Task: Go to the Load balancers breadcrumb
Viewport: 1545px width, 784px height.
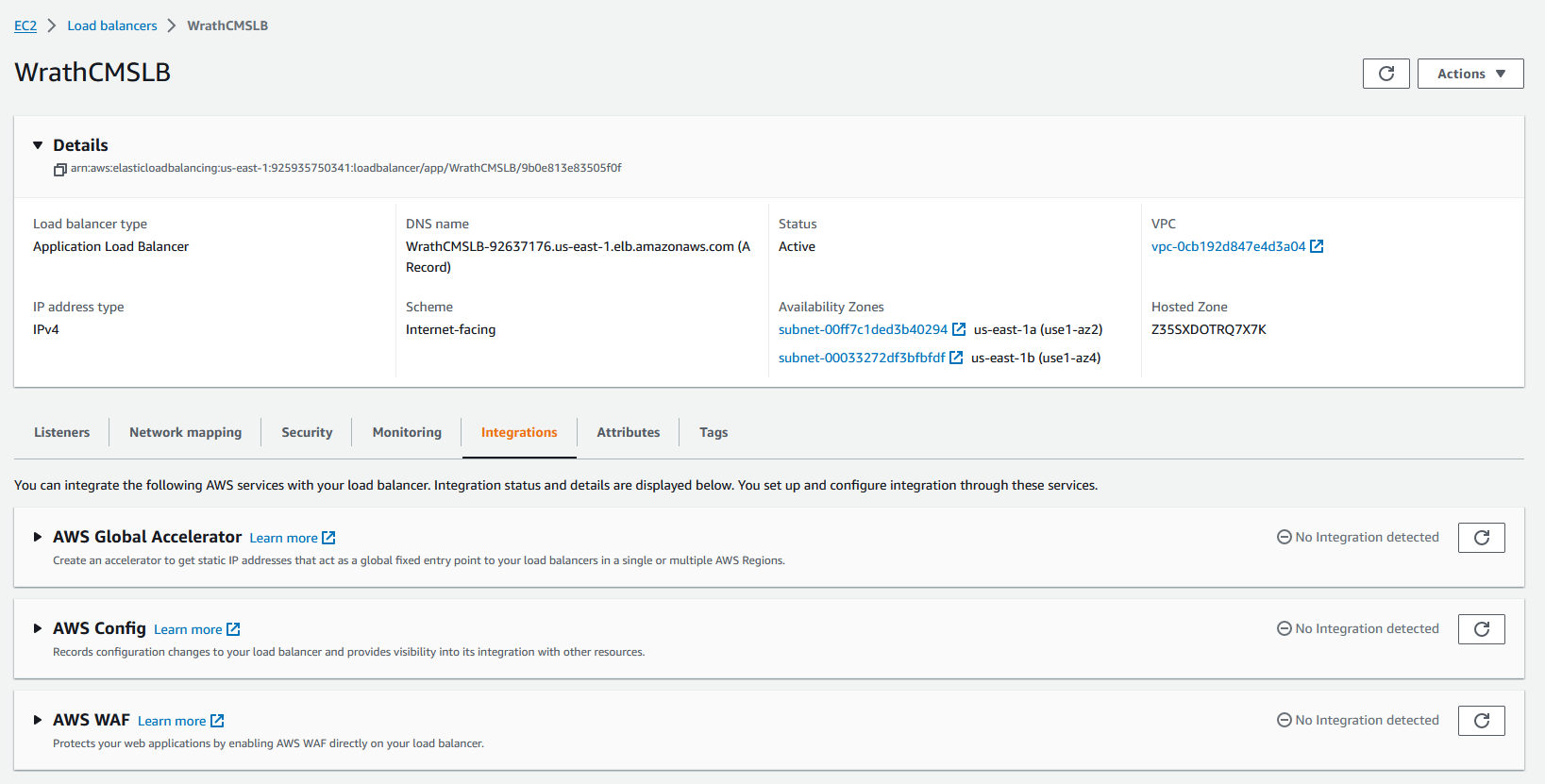Action: [112, 25]
